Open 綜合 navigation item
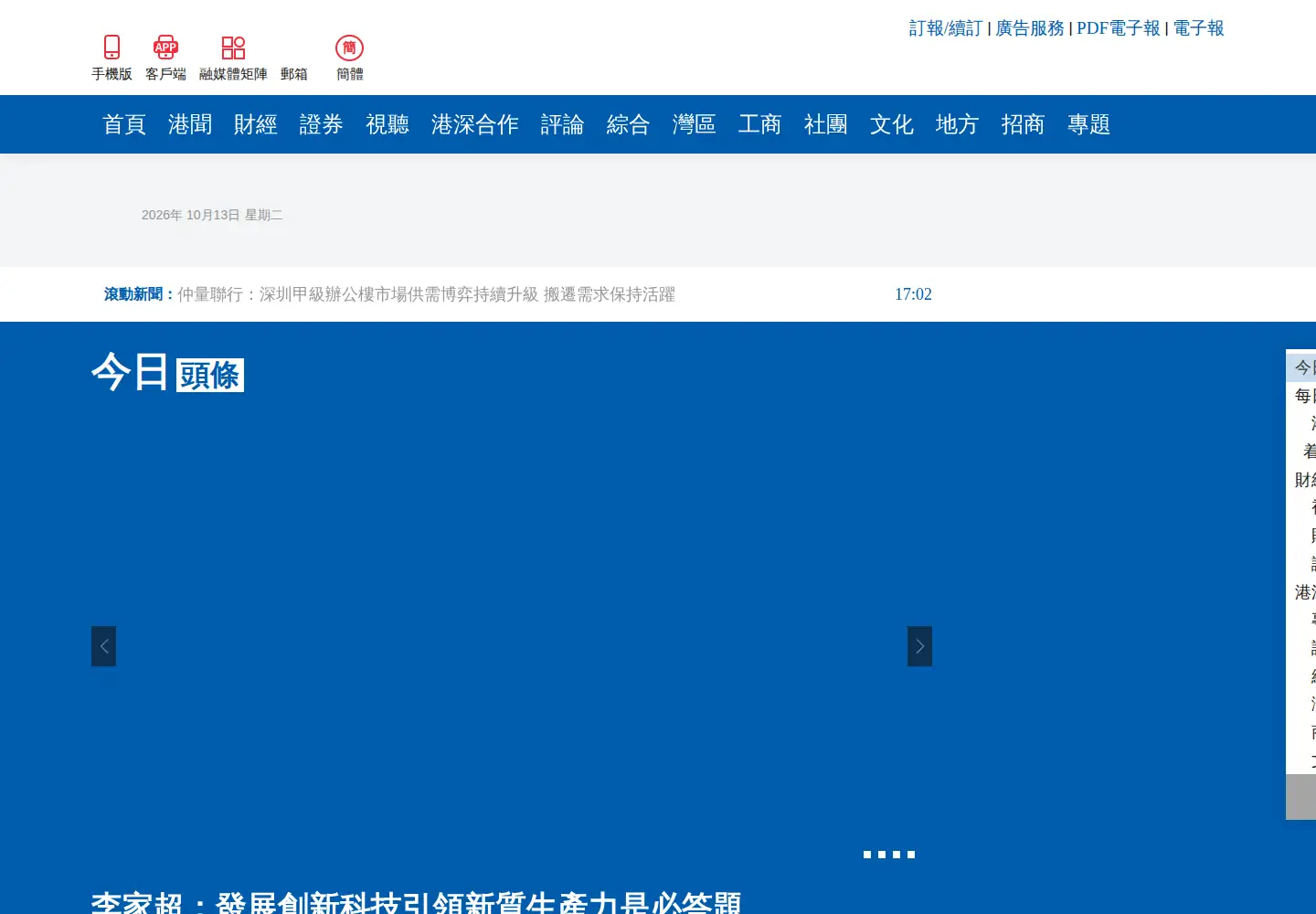1316x914 pixels. (629, 124)
